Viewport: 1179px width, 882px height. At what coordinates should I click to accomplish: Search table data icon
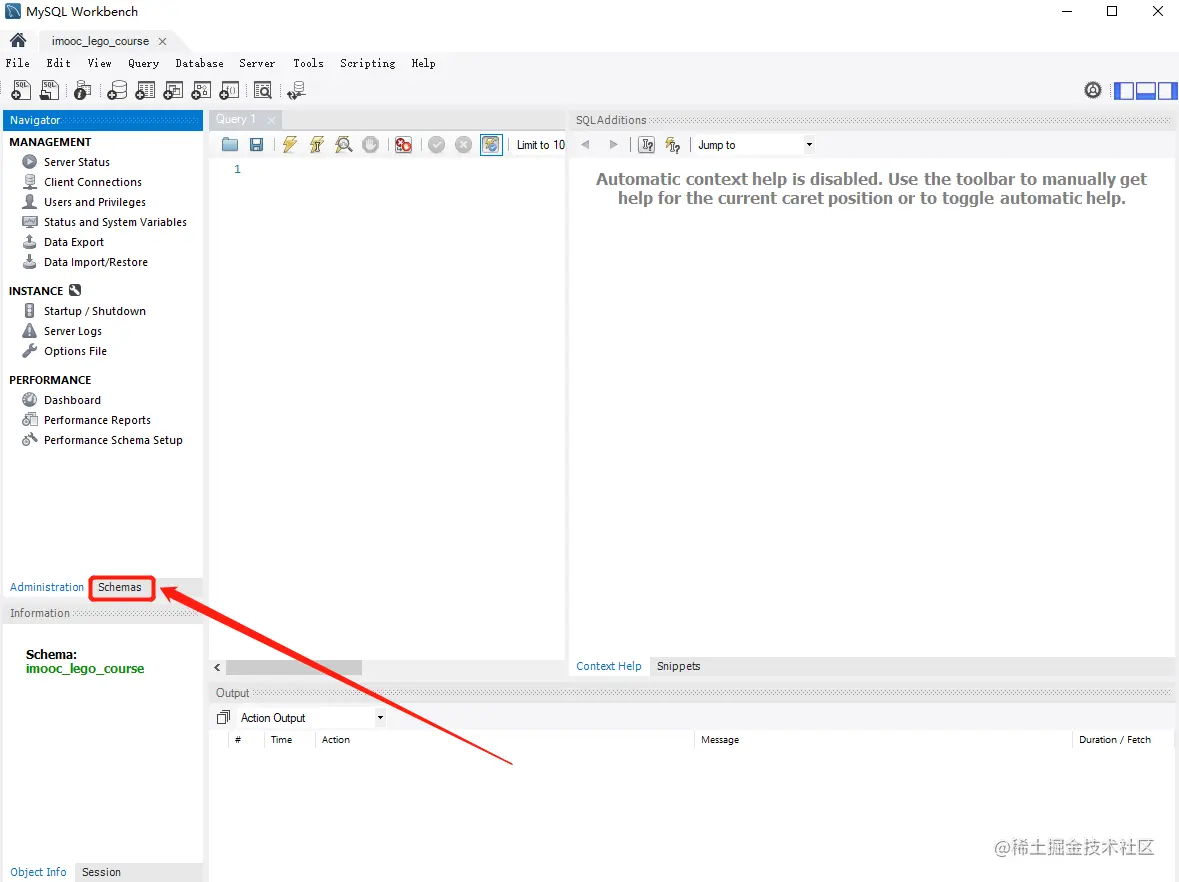pyautogui.click(x=262, y=91)
